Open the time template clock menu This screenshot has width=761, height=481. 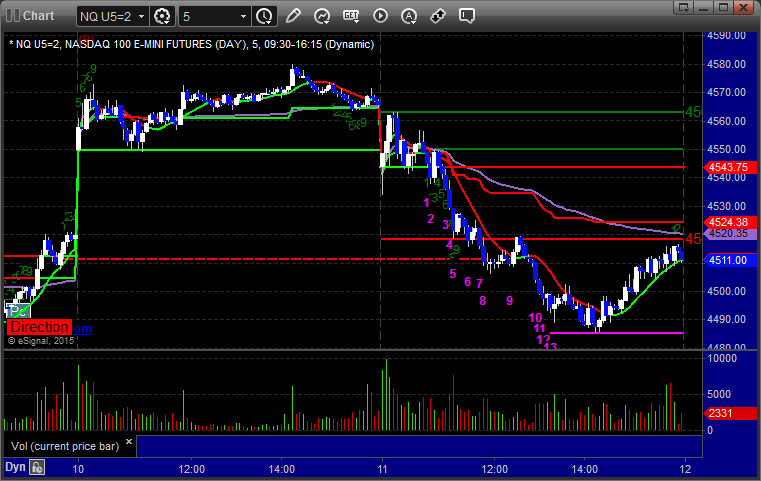tap(264, 17)
